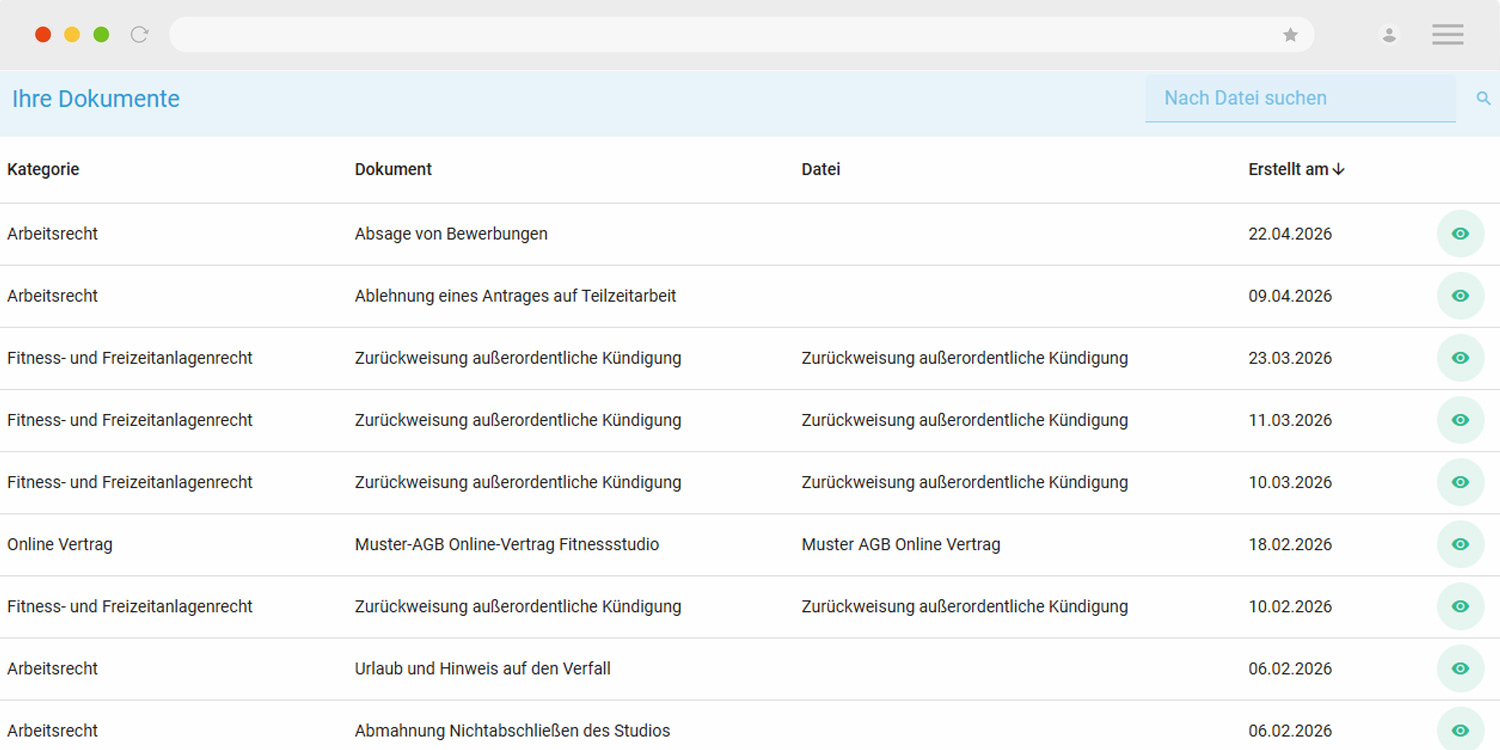Click Fitness category in 10.03.2026 row

click(x=130, y=482)
